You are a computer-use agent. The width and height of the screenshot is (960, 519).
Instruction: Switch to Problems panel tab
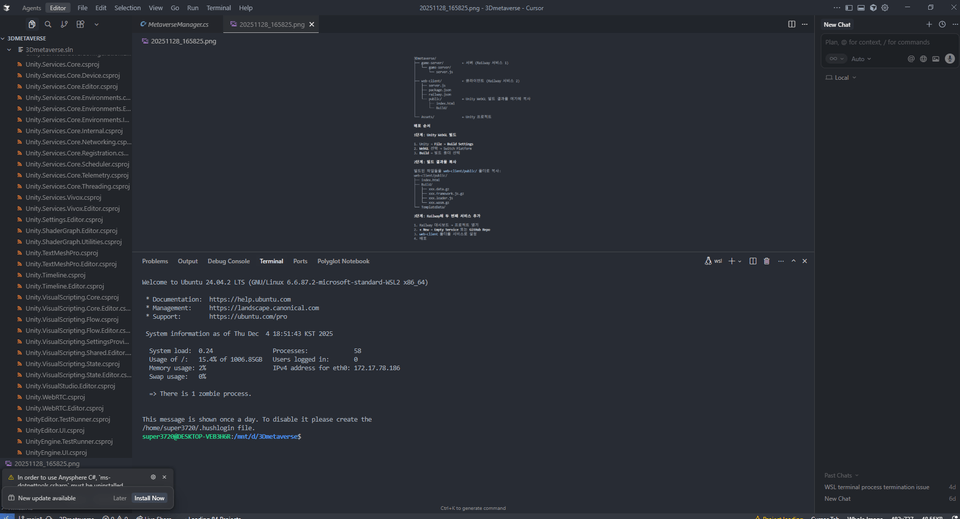(x=155, y=261)
